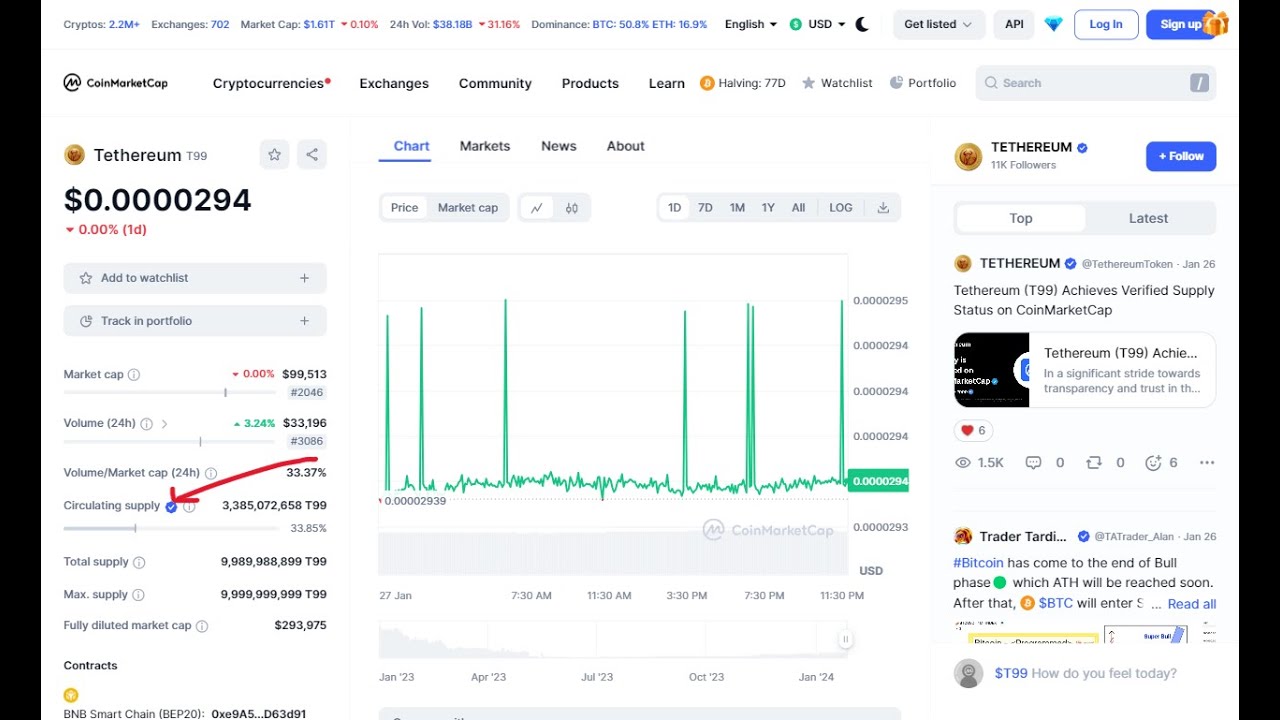Switch to the News tab
This screenshot has height=720, width=1280.
tap(559, 146)
